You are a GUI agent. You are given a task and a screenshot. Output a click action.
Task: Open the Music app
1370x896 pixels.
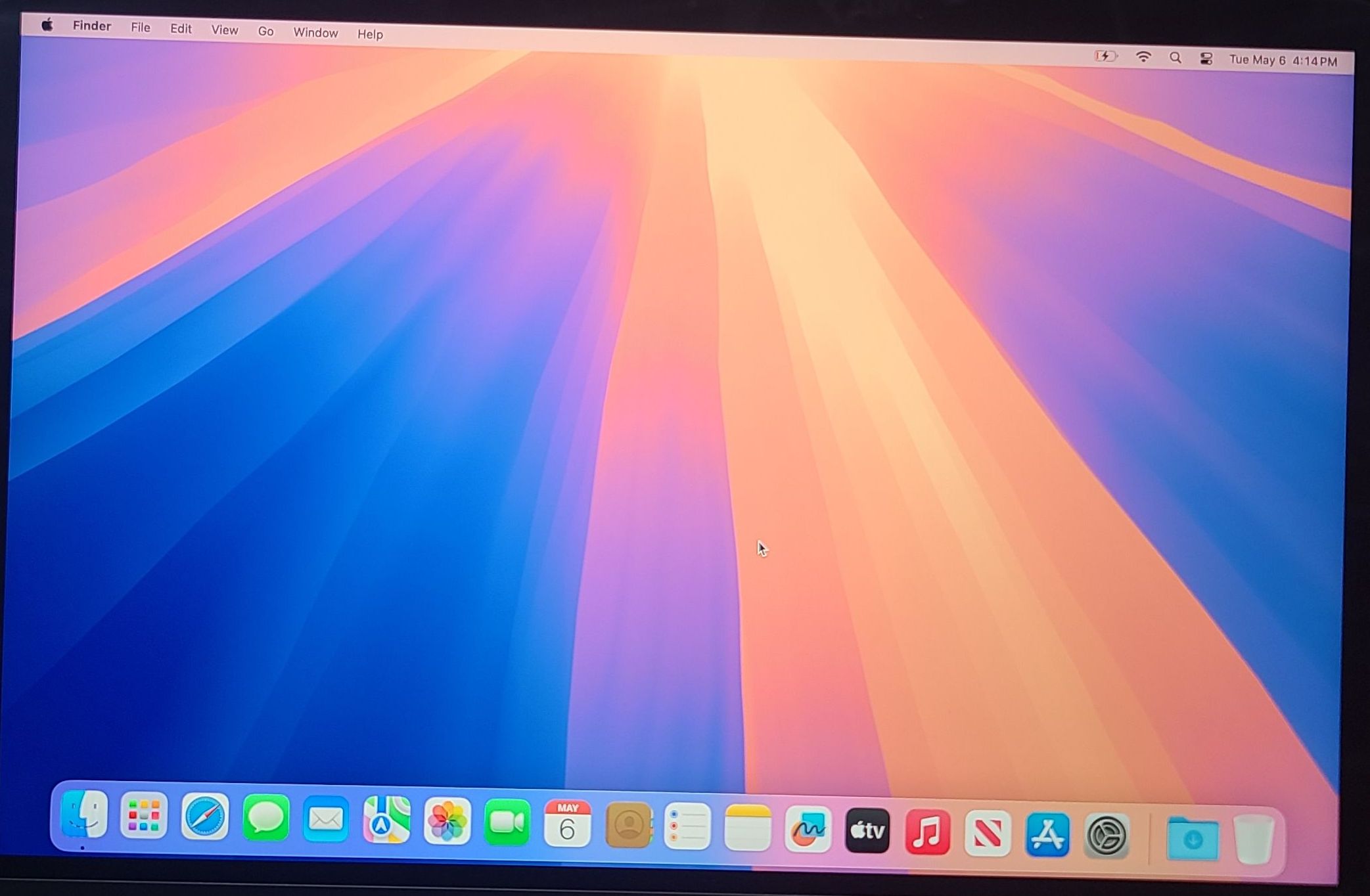coord(927,833)
